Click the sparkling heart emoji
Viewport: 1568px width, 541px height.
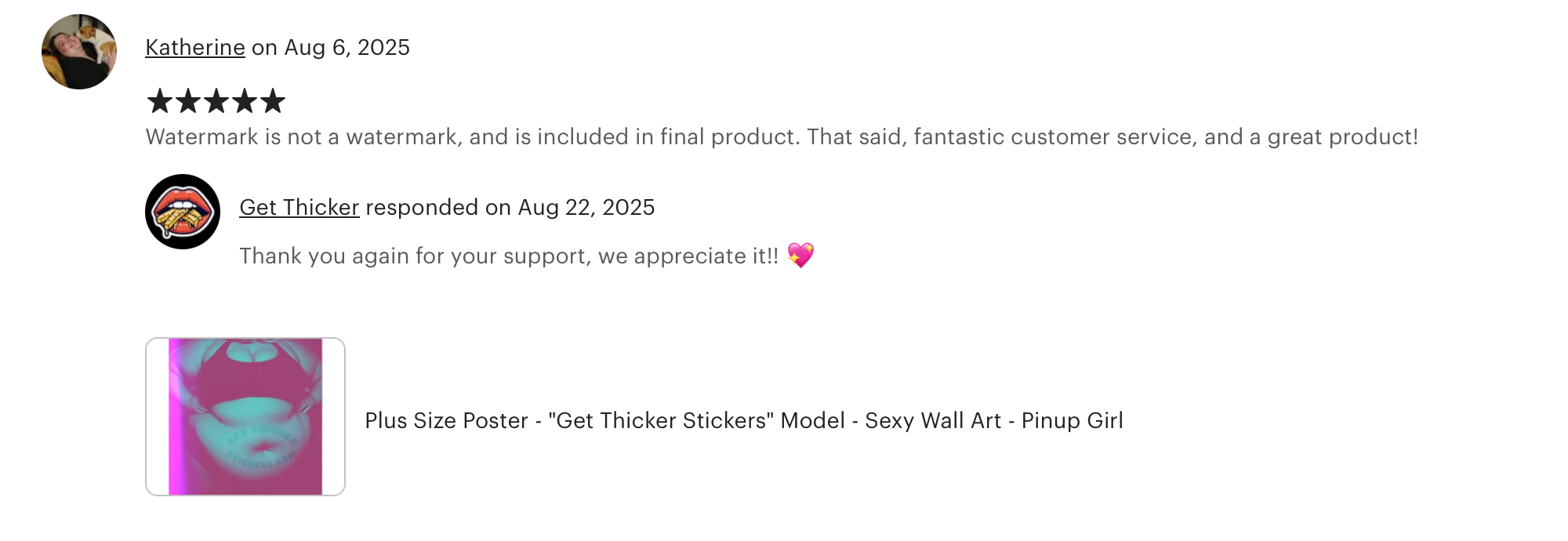click(x=800, y=255)
